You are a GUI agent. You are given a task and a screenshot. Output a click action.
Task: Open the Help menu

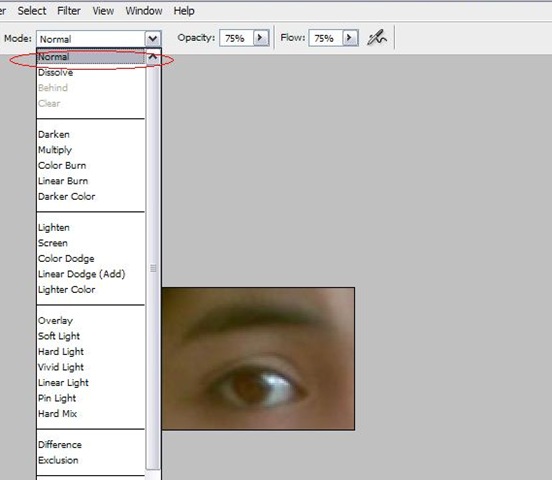click(x=184, y=11)
